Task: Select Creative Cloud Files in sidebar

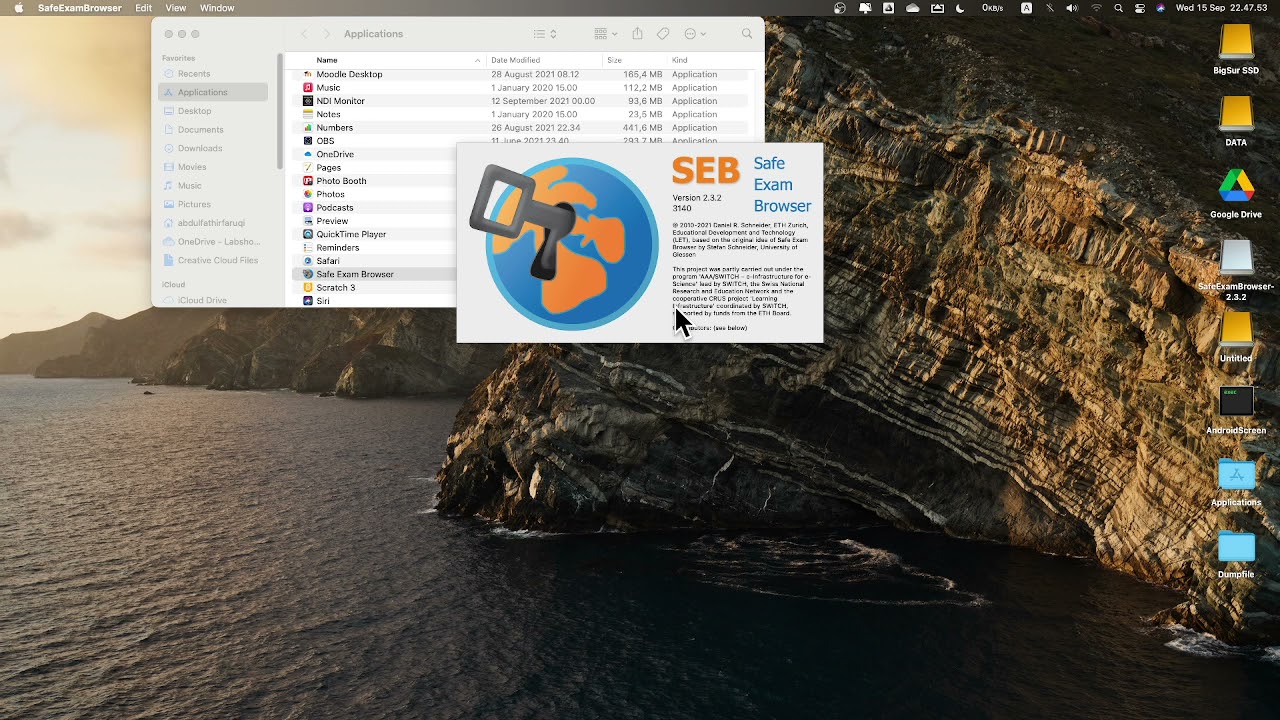Action: [x=212, y=260]
